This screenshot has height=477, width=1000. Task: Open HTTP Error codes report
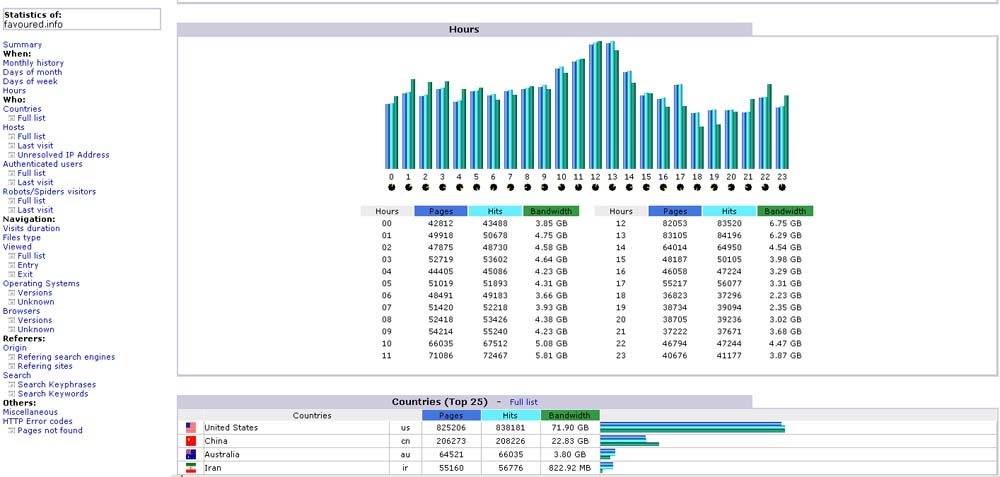tap(38, 422)
